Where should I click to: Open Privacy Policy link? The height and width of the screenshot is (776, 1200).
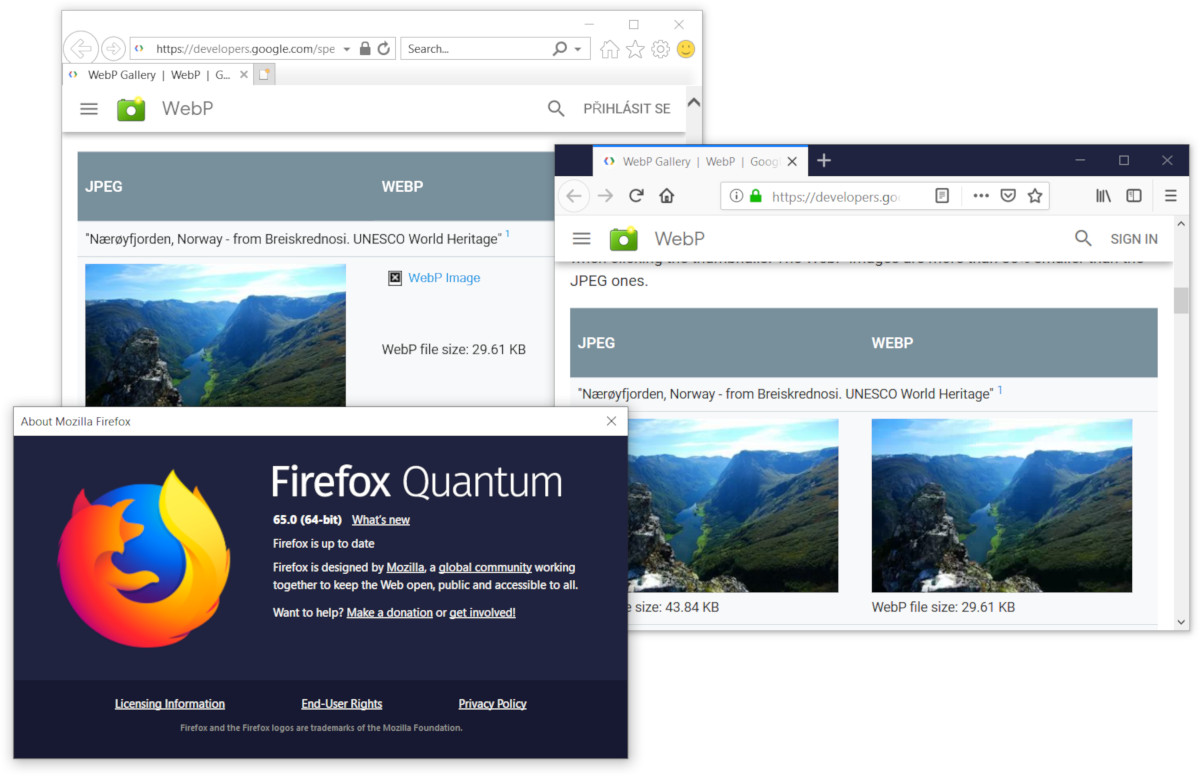point(492,704)
